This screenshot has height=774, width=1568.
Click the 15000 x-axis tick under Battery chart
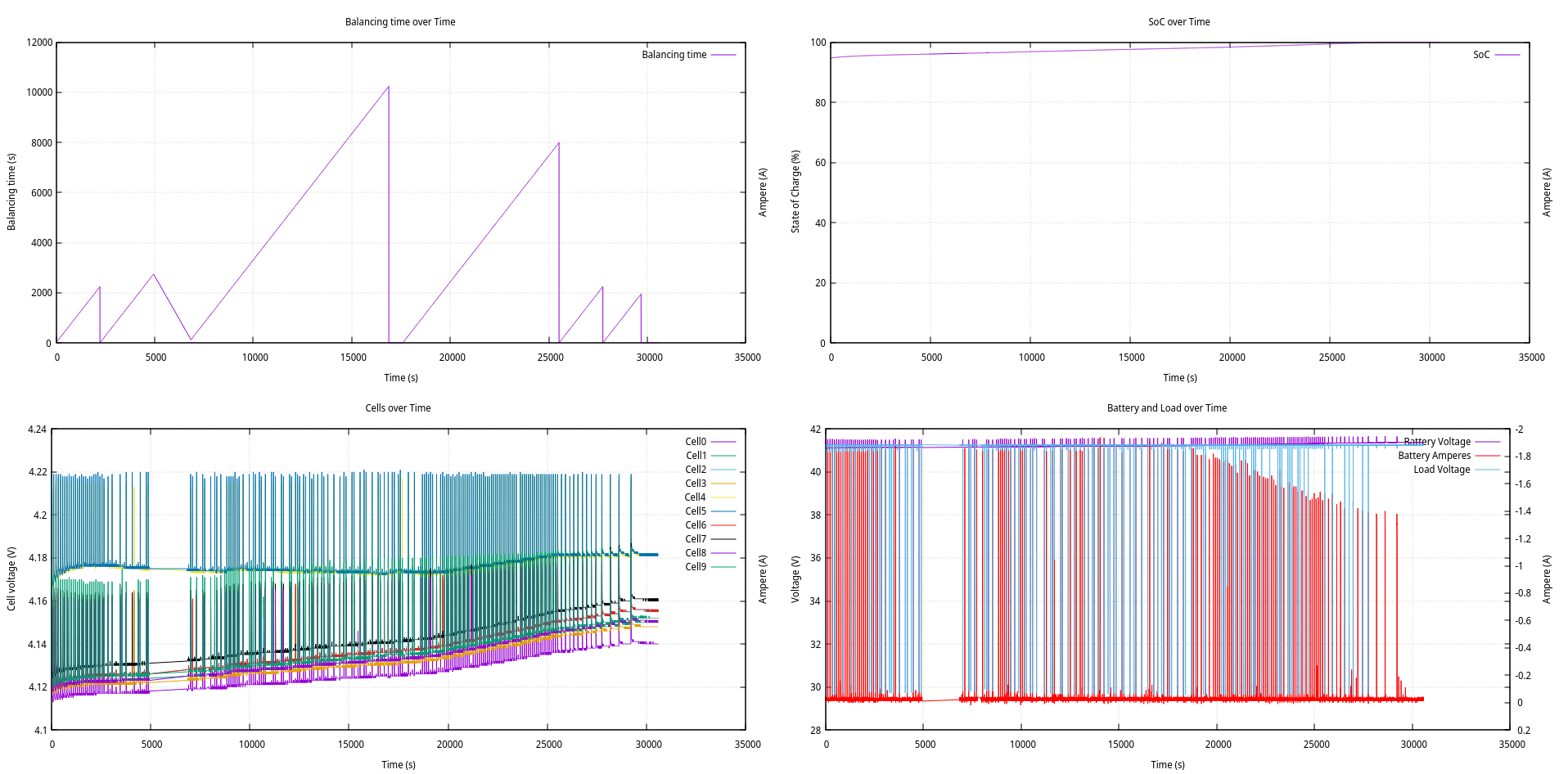pyautogui.click(x=1121, y=745)
